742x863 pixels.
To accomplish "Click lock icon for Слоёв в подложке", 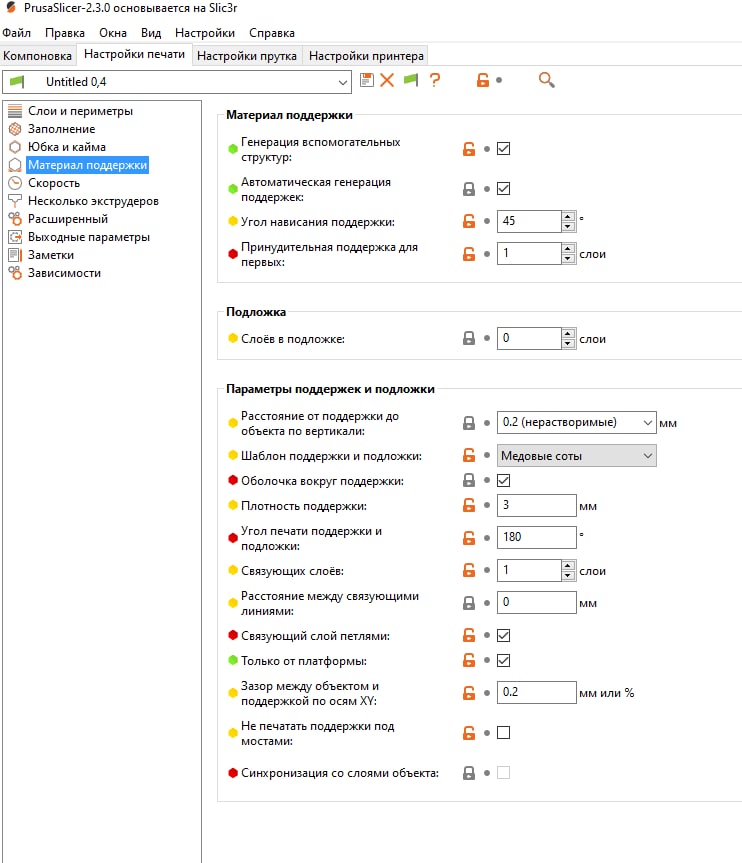I will [468, 338].
